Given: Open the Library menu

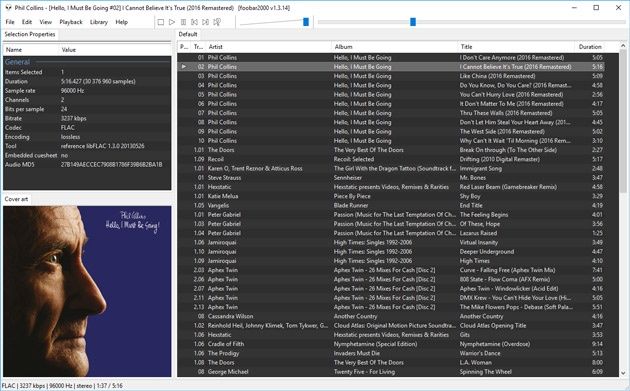Looking at the screenshot, I should [x=99, y=22].
